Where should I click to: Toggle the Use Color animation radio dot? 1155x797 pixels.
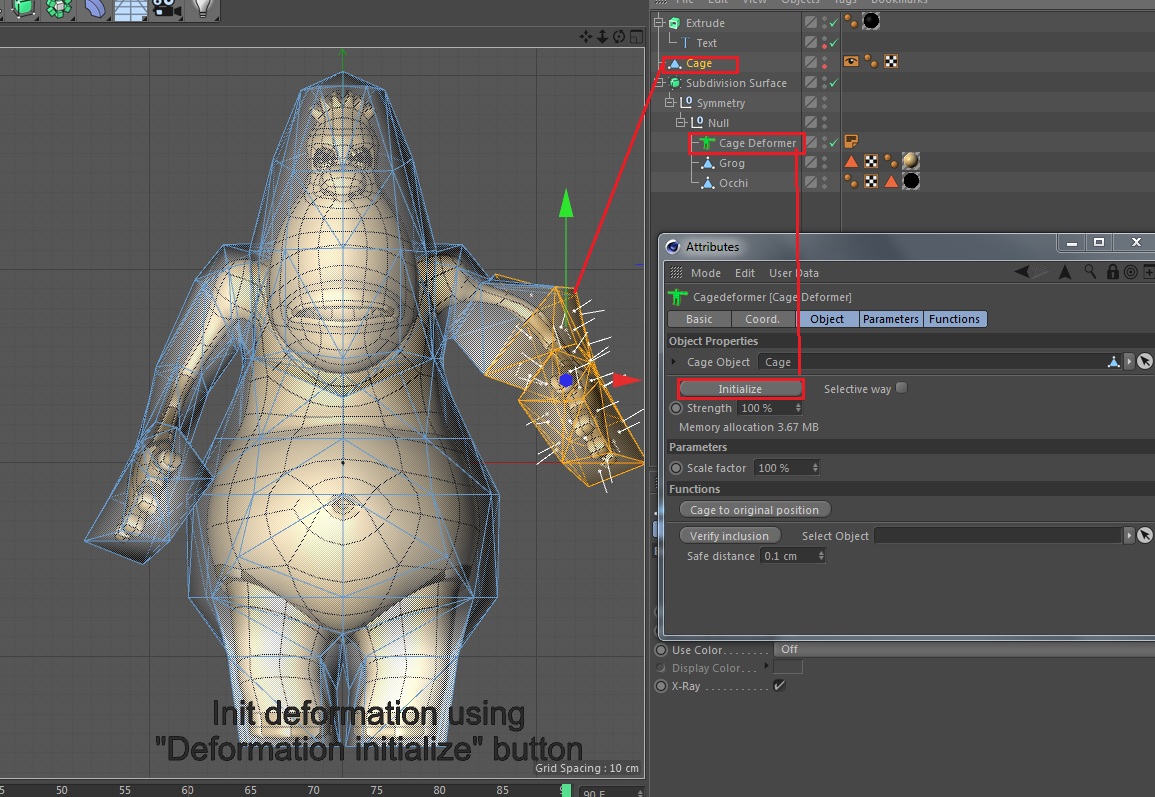point(661,650)
